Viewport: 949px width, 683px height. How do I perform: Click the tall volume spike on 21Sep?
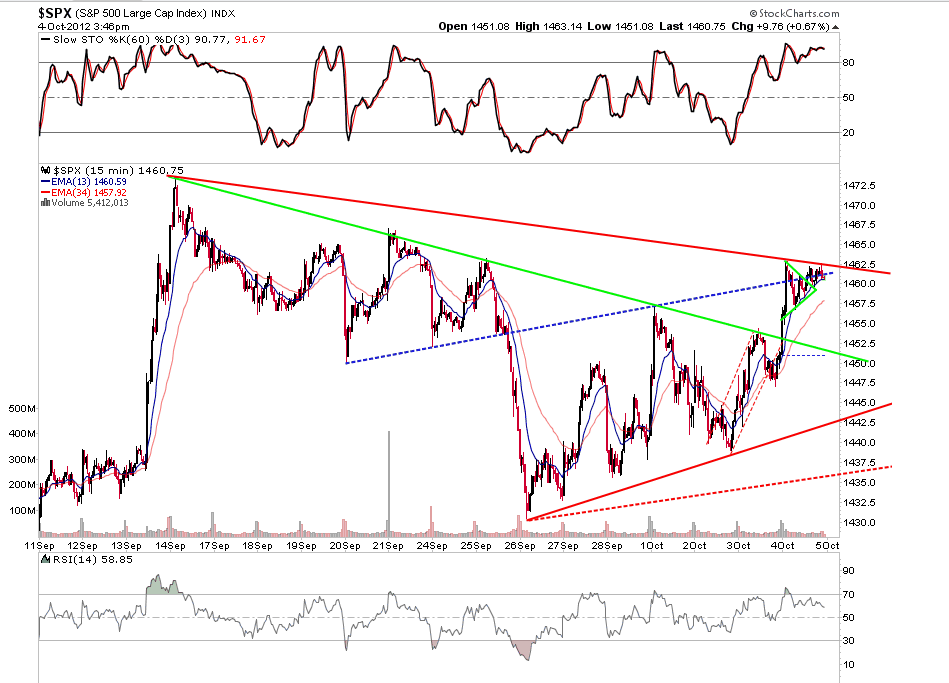(389, 484)
